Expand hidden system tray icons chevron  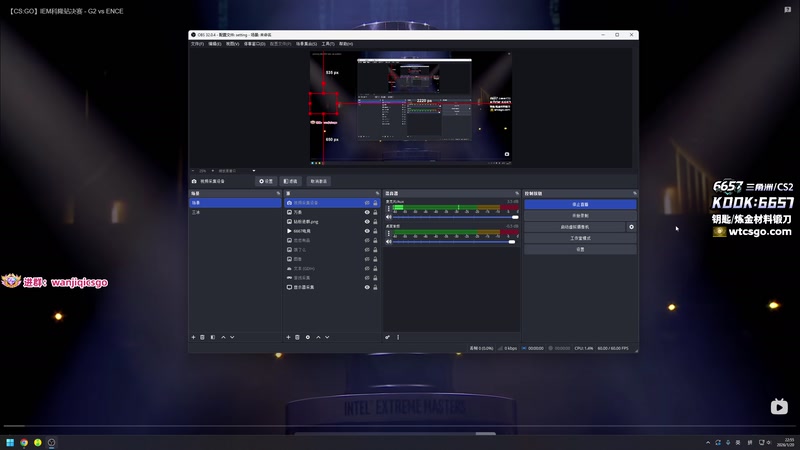click(x=708, y=443)
